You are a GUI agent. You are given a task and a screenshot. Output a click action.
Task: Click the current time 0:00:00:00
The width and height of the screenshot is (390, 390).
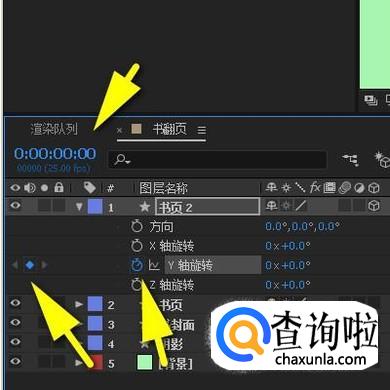55,154
